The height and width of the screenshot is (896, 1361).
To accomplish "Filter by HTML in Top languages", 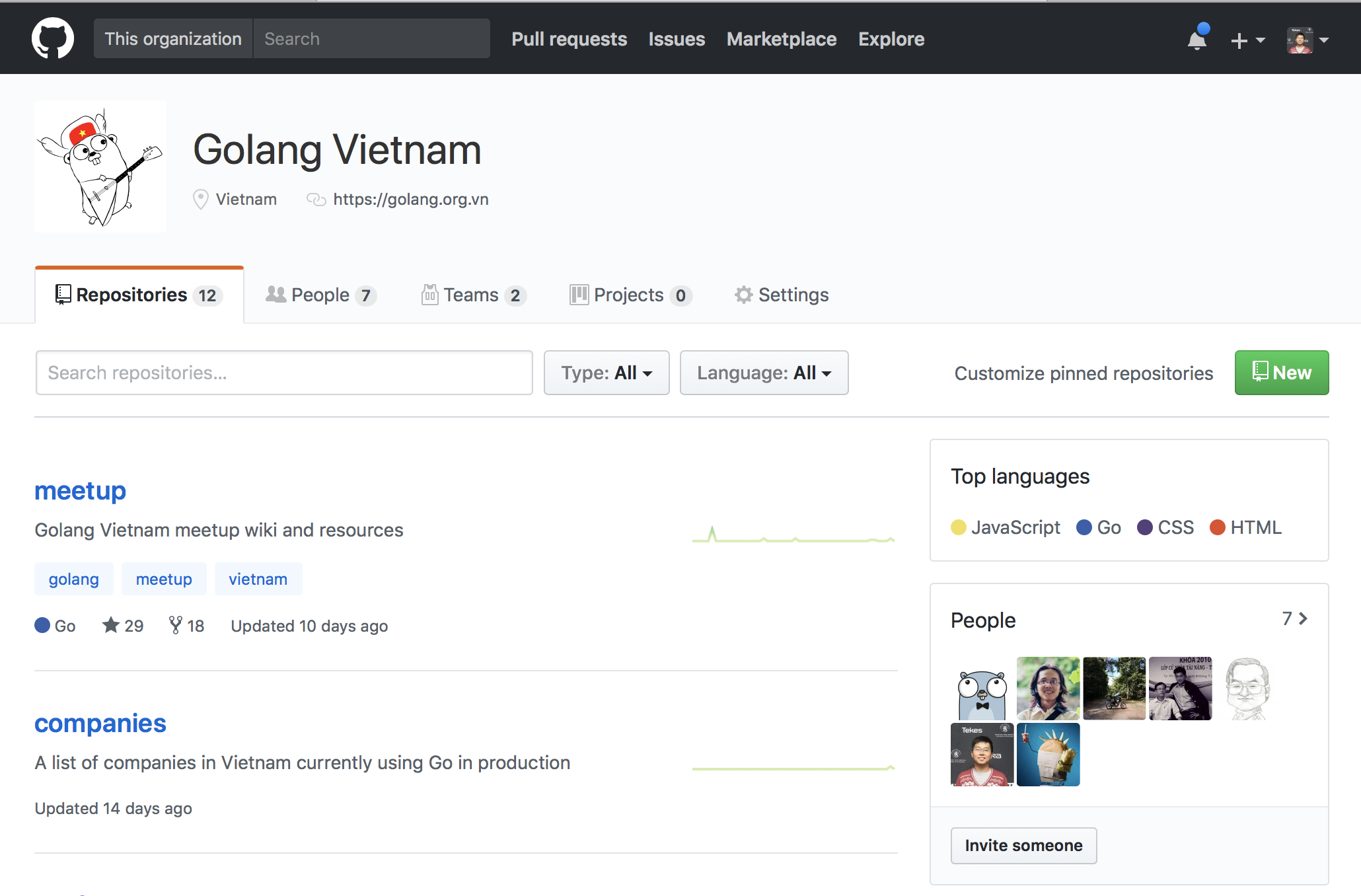I will (1246, 527).
